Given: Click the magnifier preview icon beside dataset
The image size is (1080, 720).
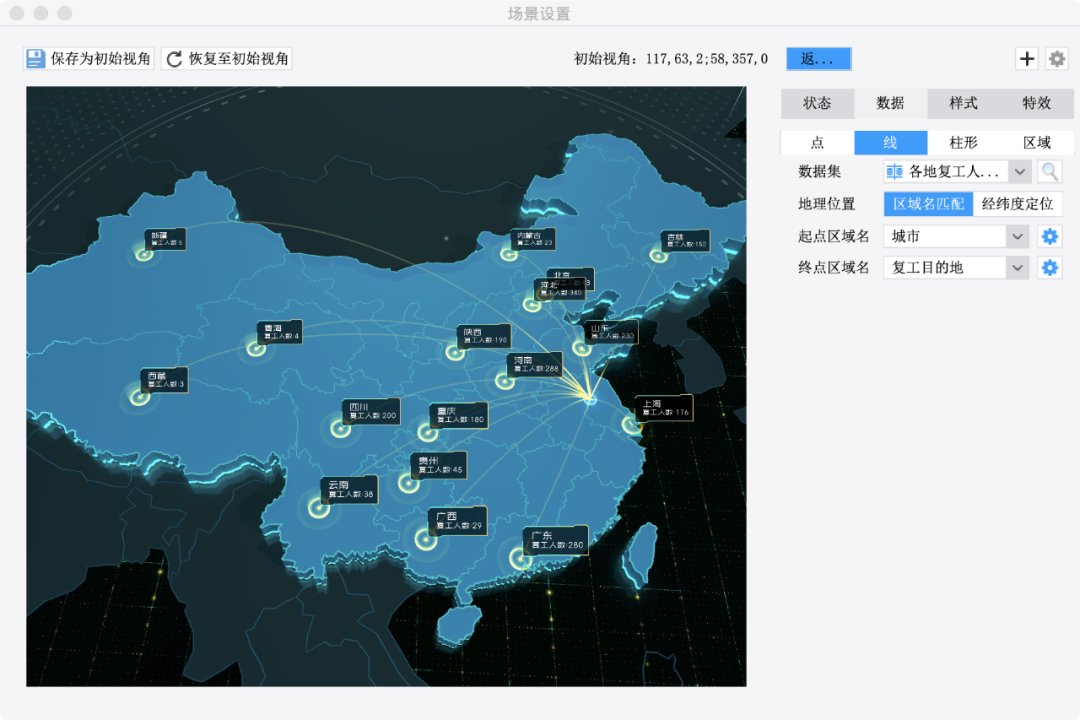Looking at the screenshot, I should coord(1050,172).
